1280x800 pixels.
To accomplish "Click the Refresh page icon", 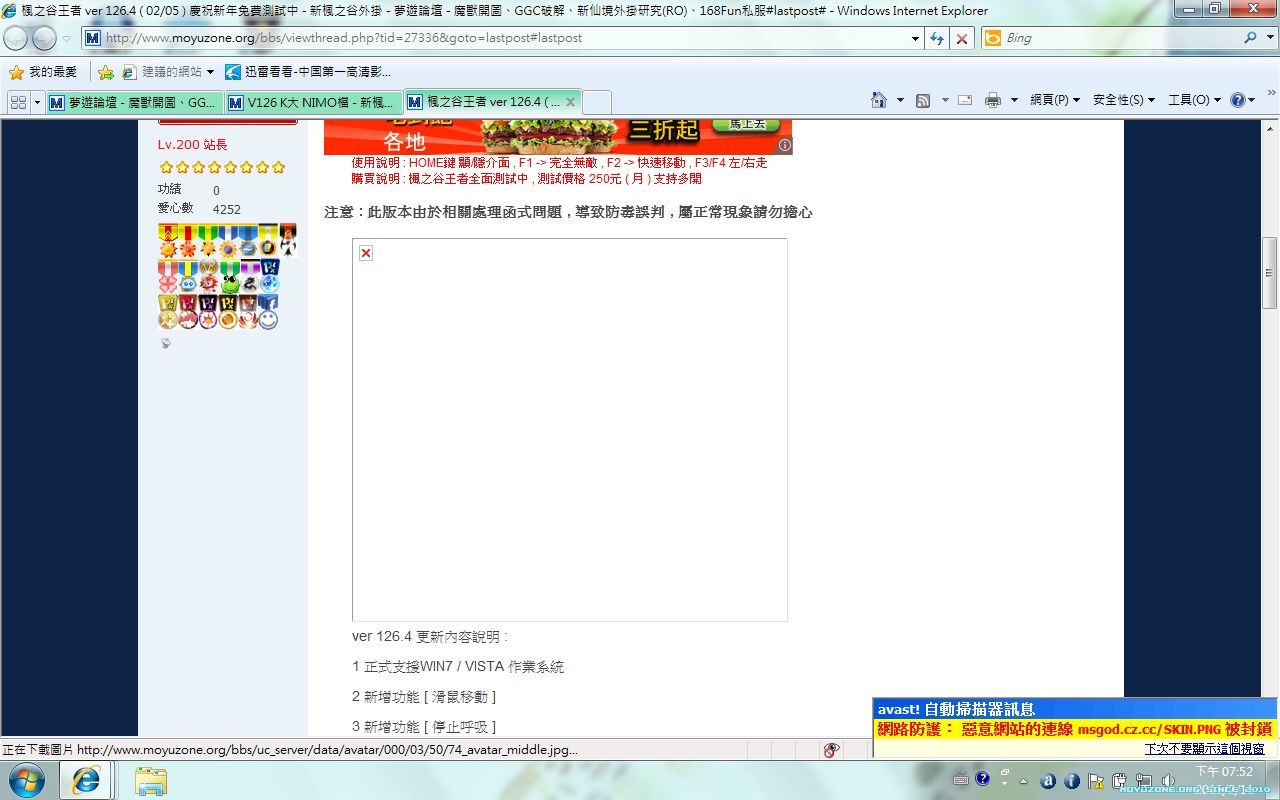I will [x=937, y=38].
